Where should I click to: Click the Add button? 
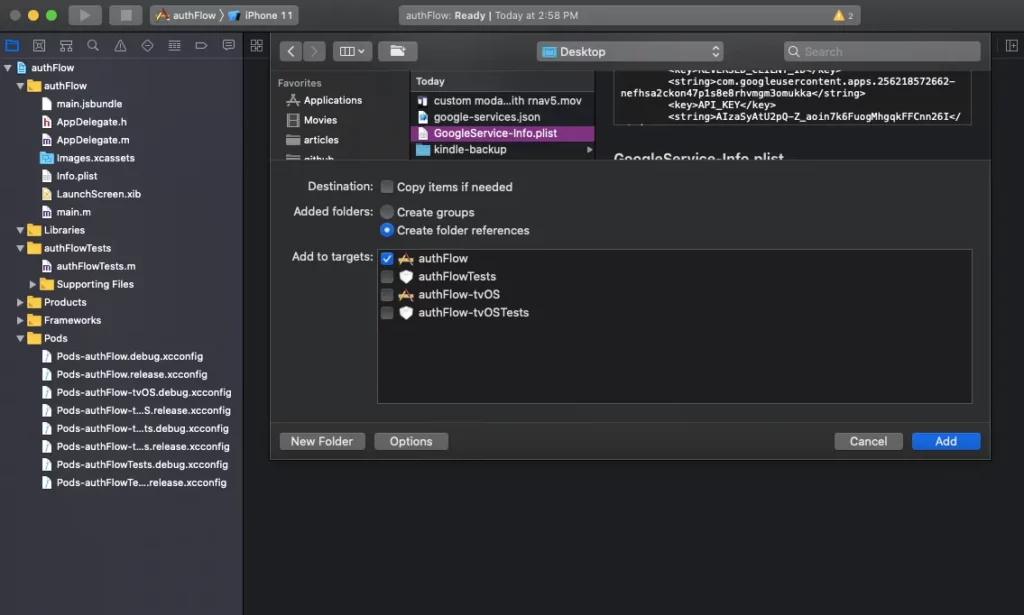pyautogui.click(x=946, y=441)
